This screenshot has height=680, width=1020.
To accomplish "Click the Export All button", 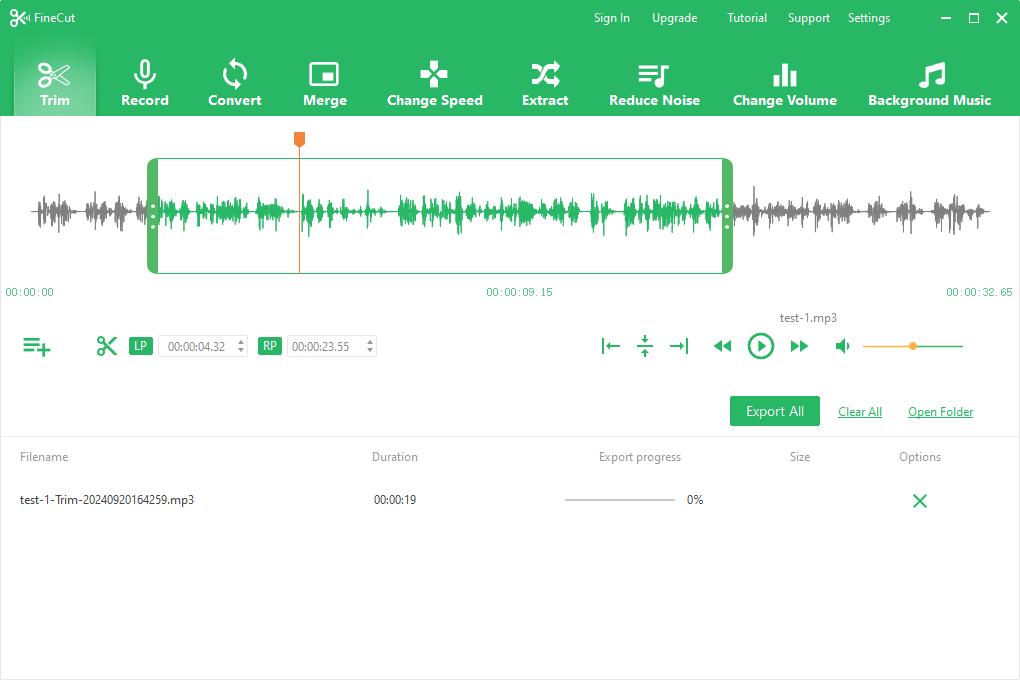I will pyautogui.click(x=775, y=411).
